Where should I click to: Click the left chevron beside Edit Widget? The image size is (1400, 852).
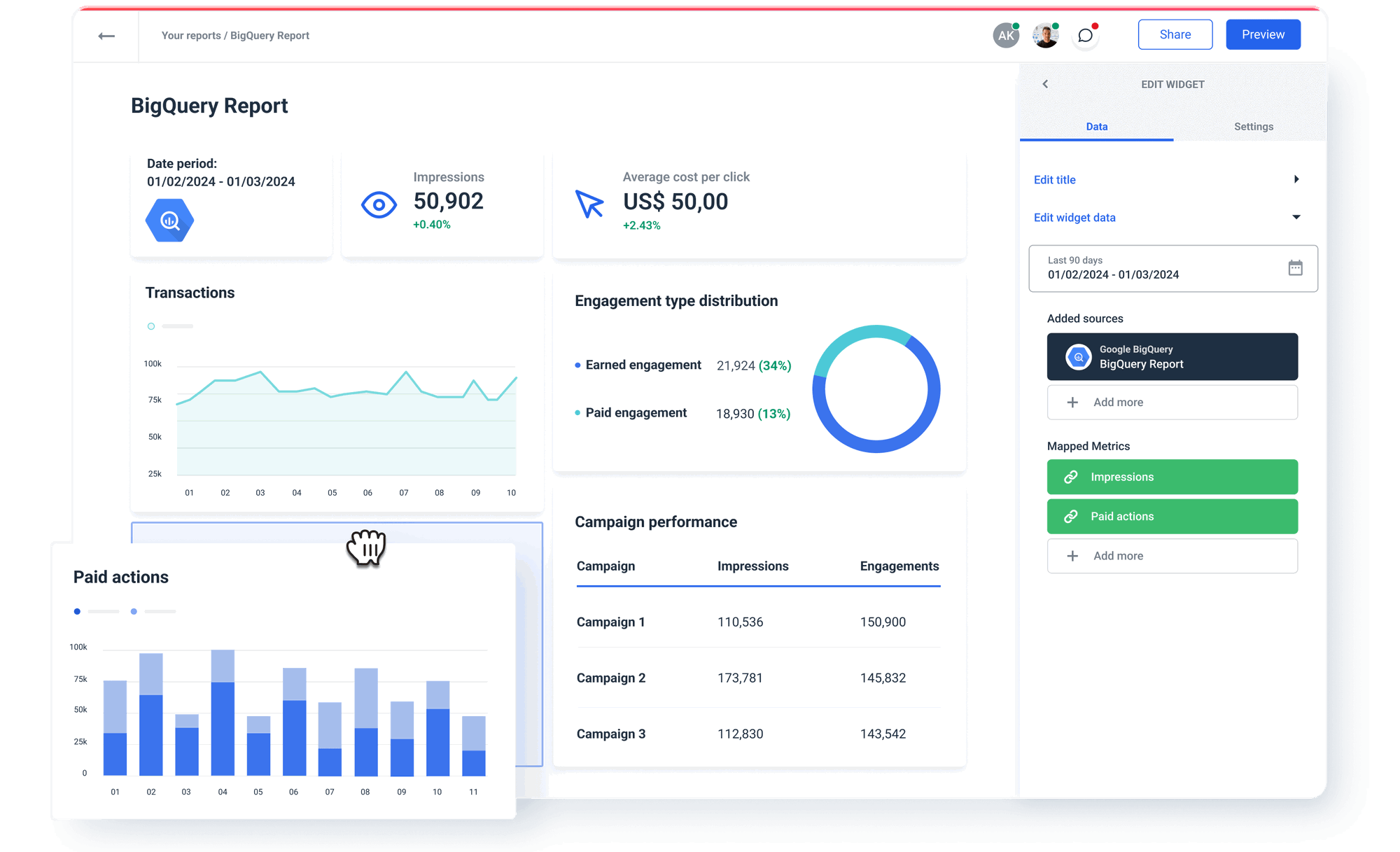(1045, 83)
